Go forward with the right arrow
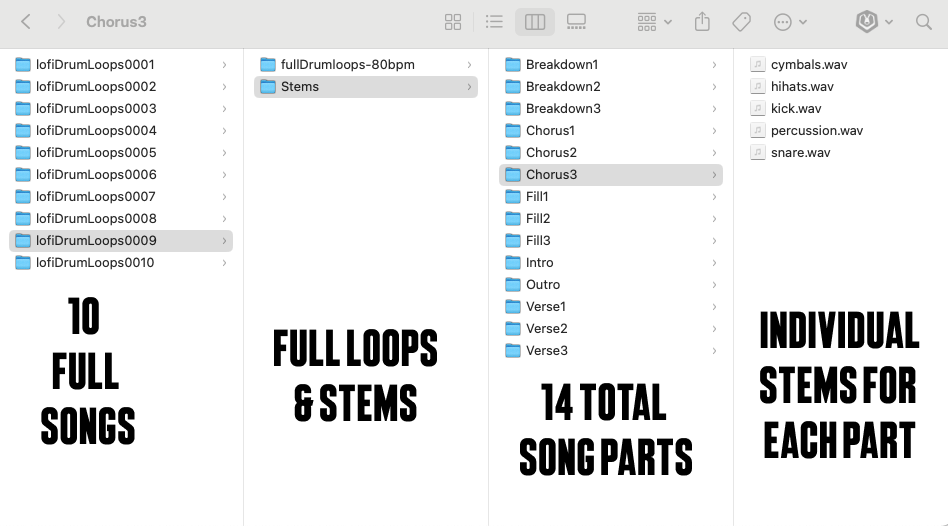Viewport: 948px width, 526px height. tap(61, 22)
